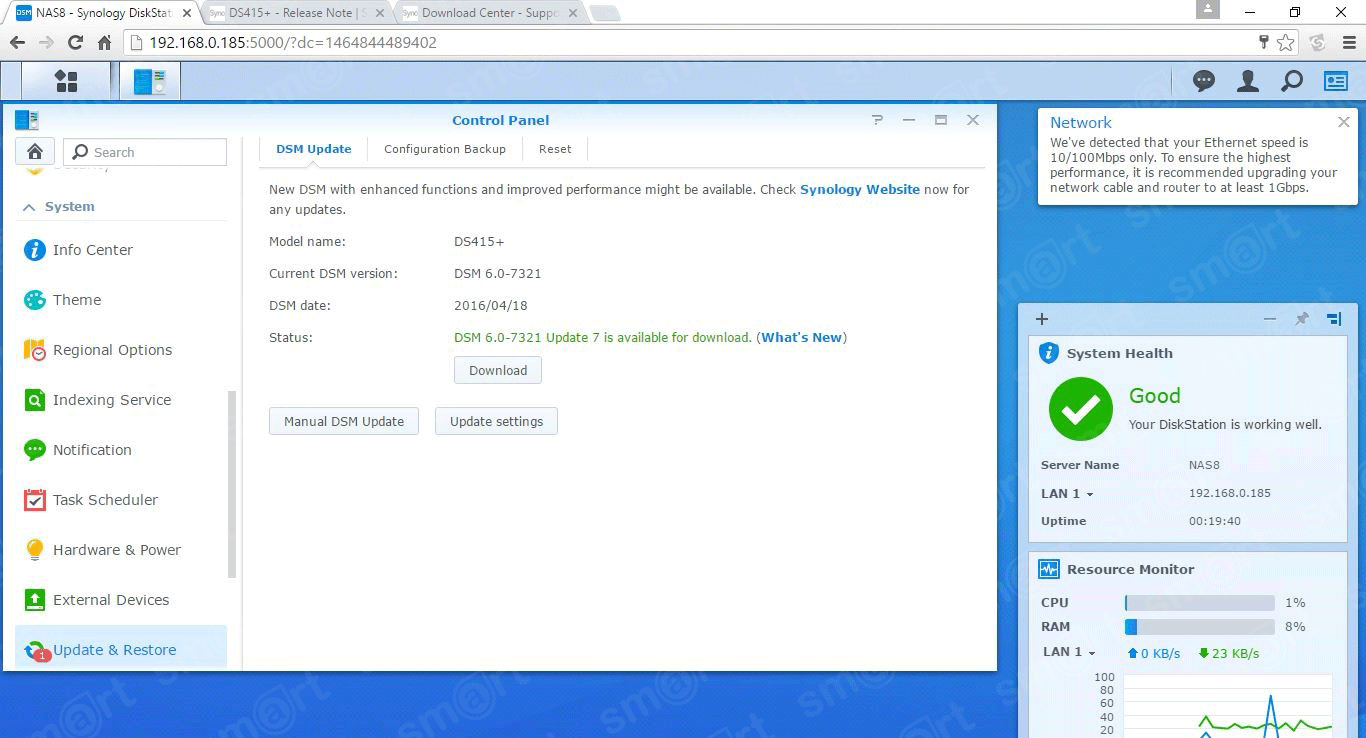Click the 192.168.0.185 IP in System Health
1366x738 pixels.
pos(1230,493)
